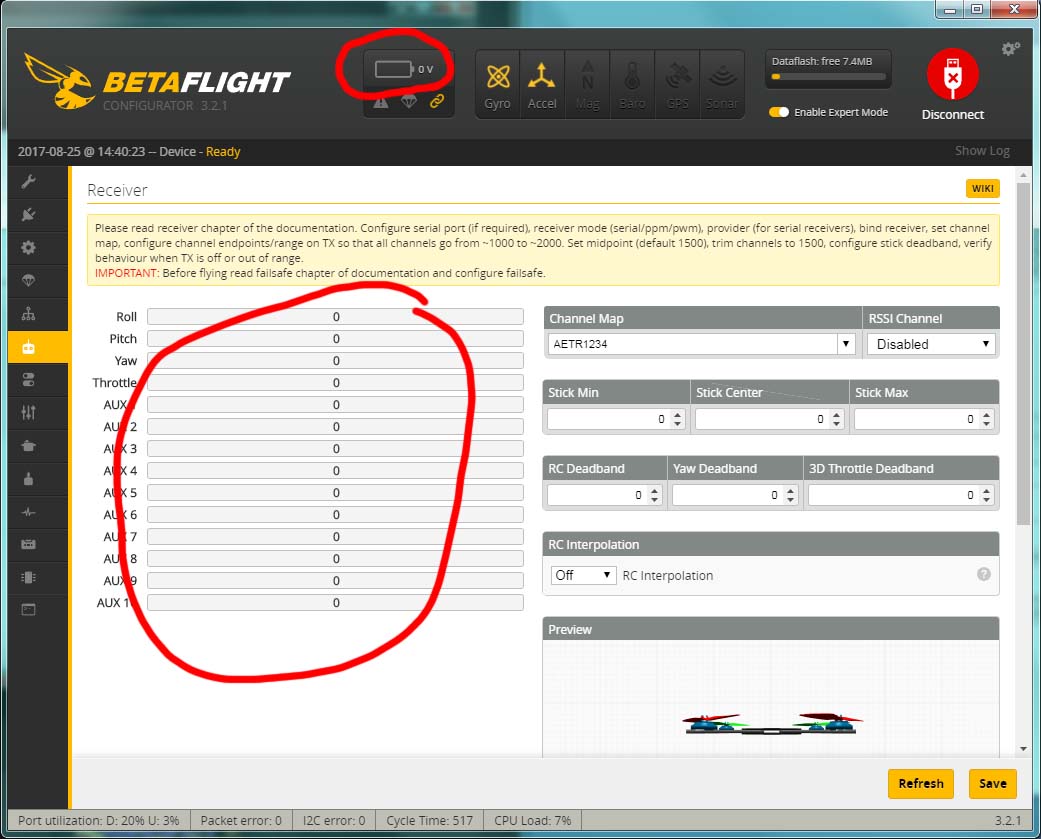This screenshot has width=1041, height=839.
Task: Open the RSSI Channel dropdown
Action: click(x=930, y=344)
